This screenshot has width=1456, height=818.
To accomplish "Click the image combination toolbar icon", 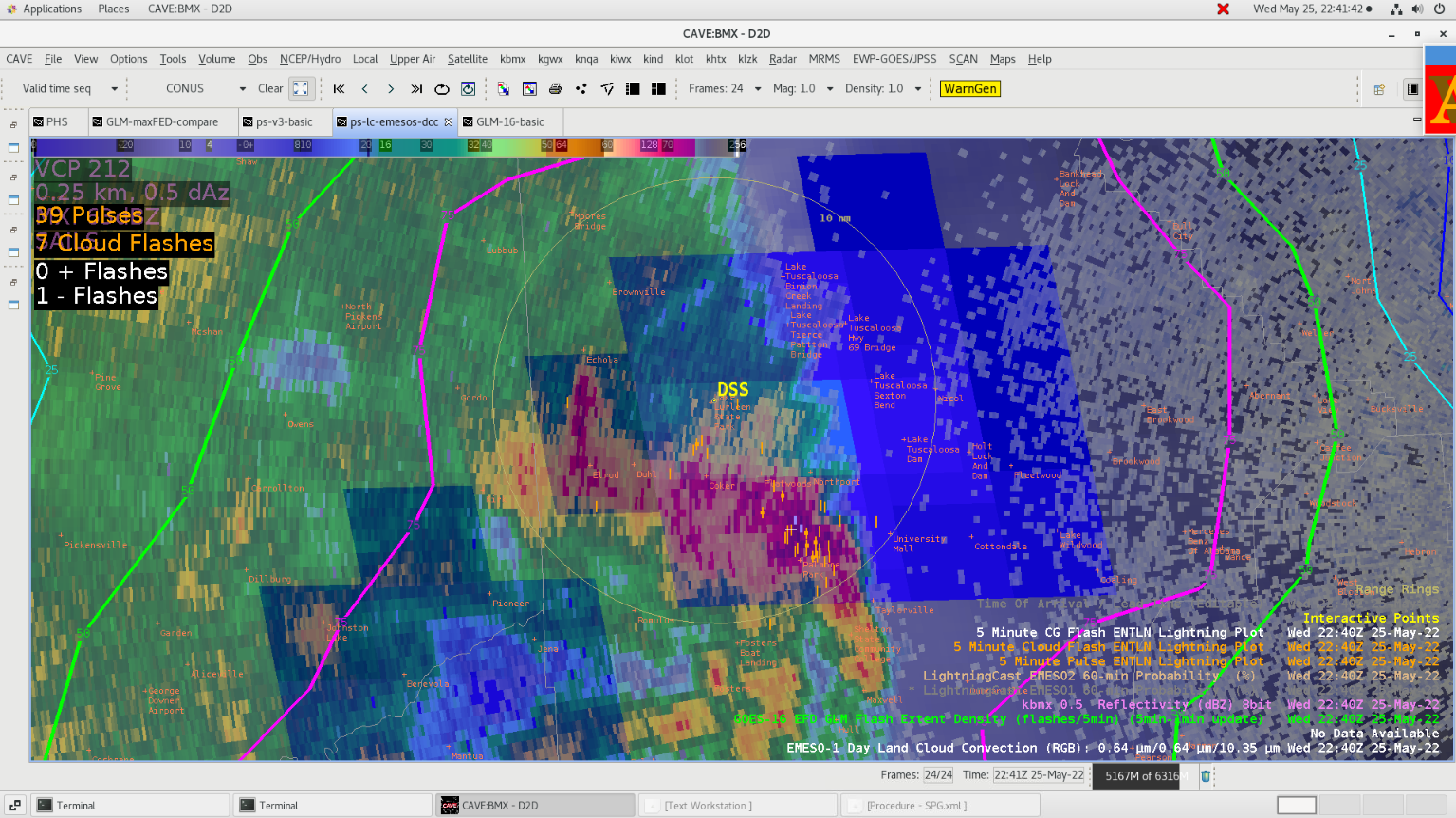I will click(x=504, y=88).
